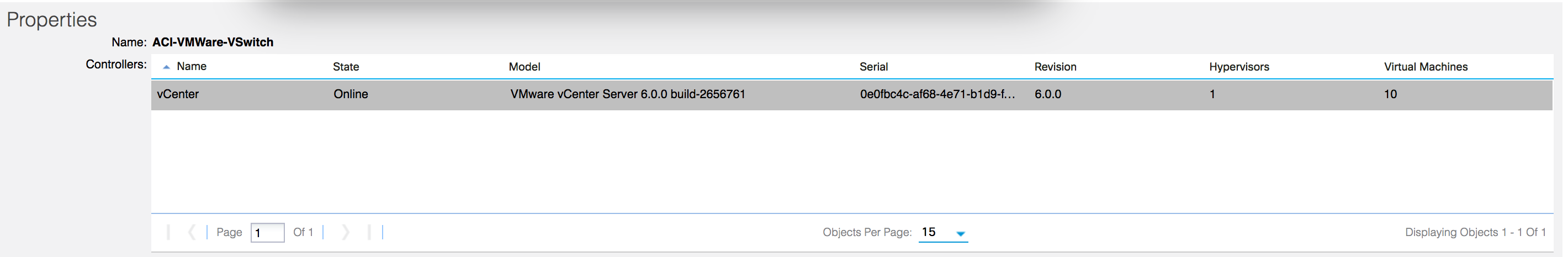The height and width of the screenshot is (257, 1568).
Task: Open the Objects Per Page dropdown arrow
Action: coord(960,234)
